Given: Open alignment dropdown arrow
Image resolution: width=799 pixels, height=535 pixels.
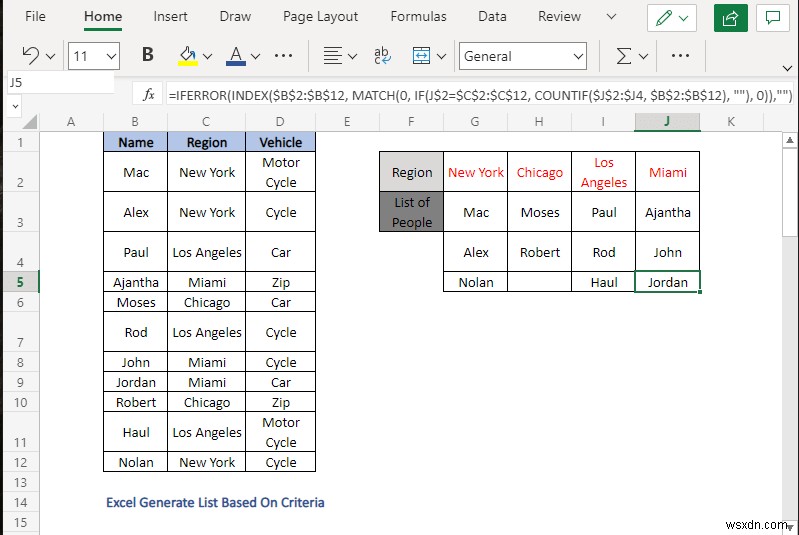Looking at the screenshot, I should 352,56.
